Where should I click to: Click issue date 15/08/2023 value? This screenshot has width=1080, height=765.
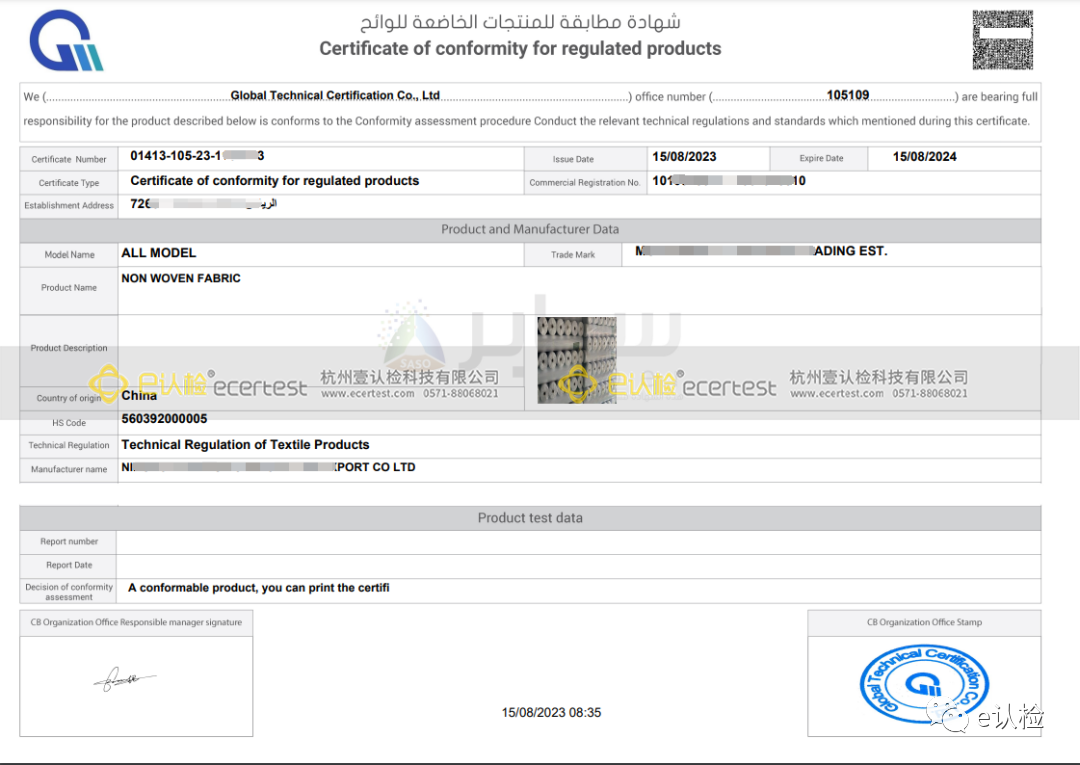coord(684,157)
